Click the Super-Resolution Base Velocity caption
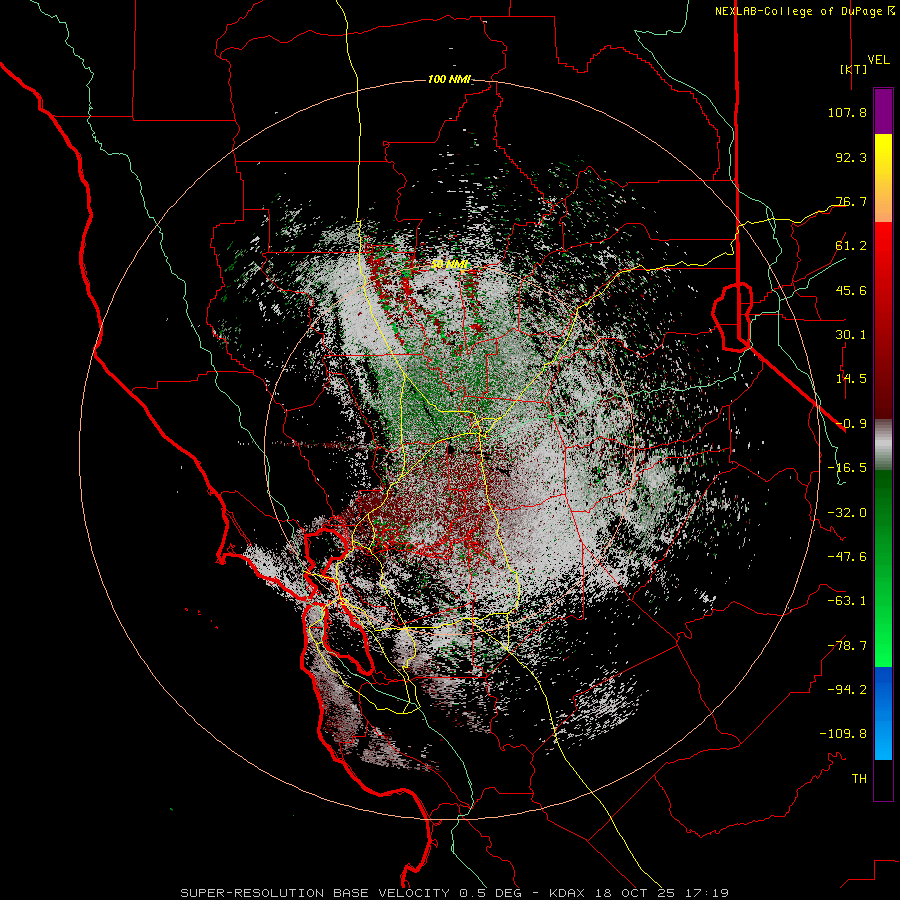The image size is (900, 900). (454, 893)
